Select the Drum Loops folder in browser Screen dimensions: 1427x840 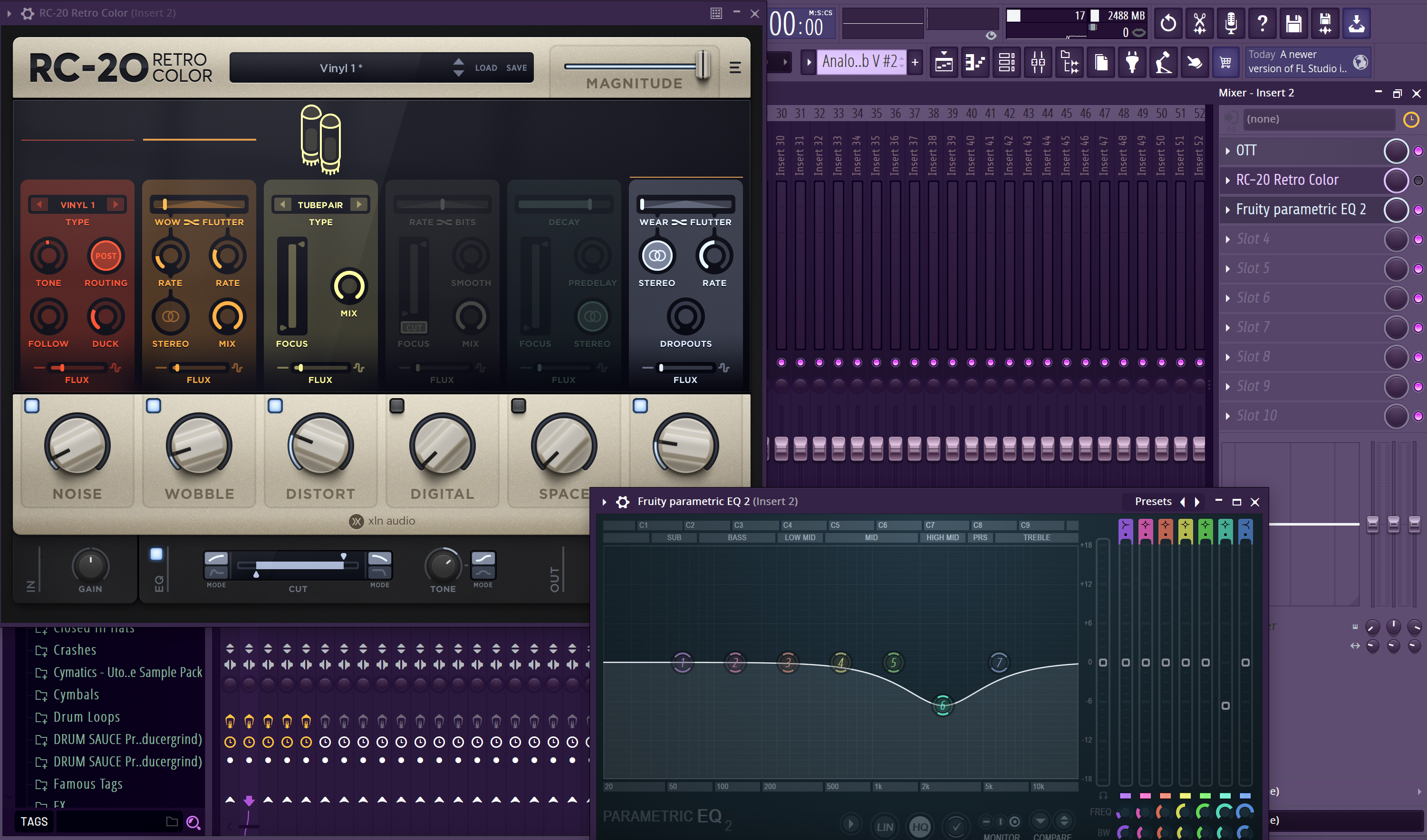[x=86, y=717]
